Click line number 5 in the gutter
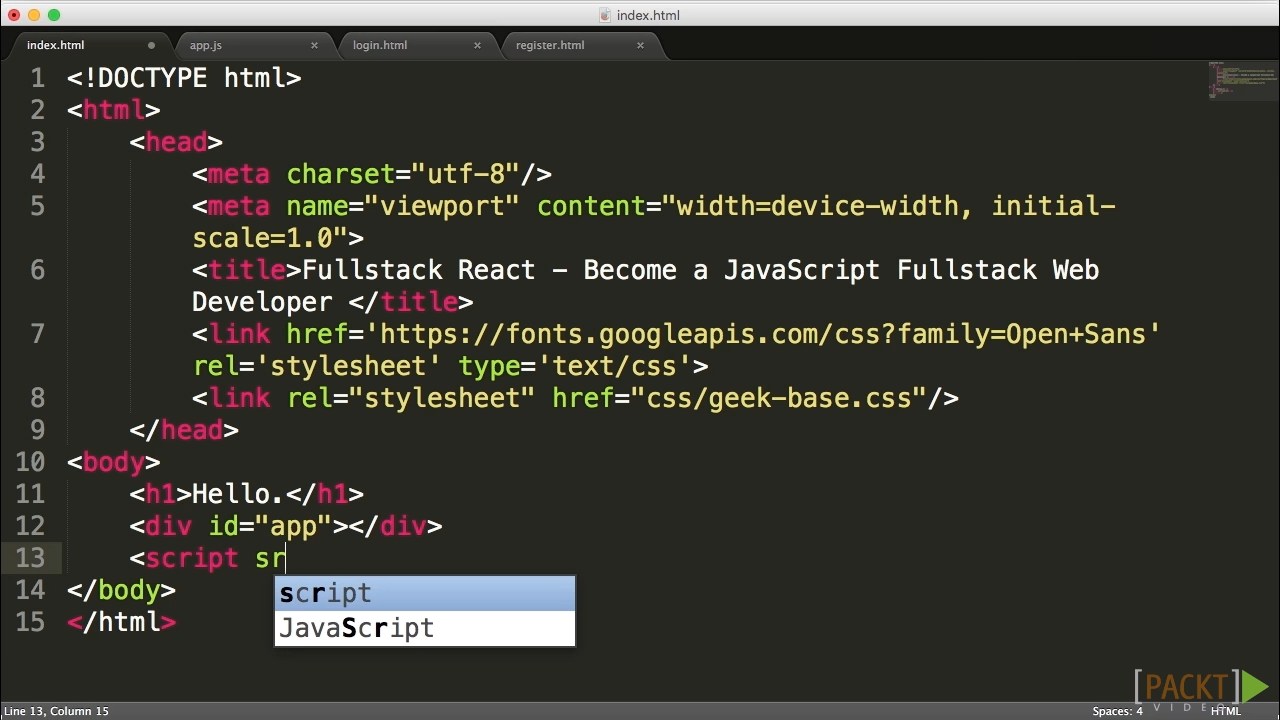 coord(38,206)
